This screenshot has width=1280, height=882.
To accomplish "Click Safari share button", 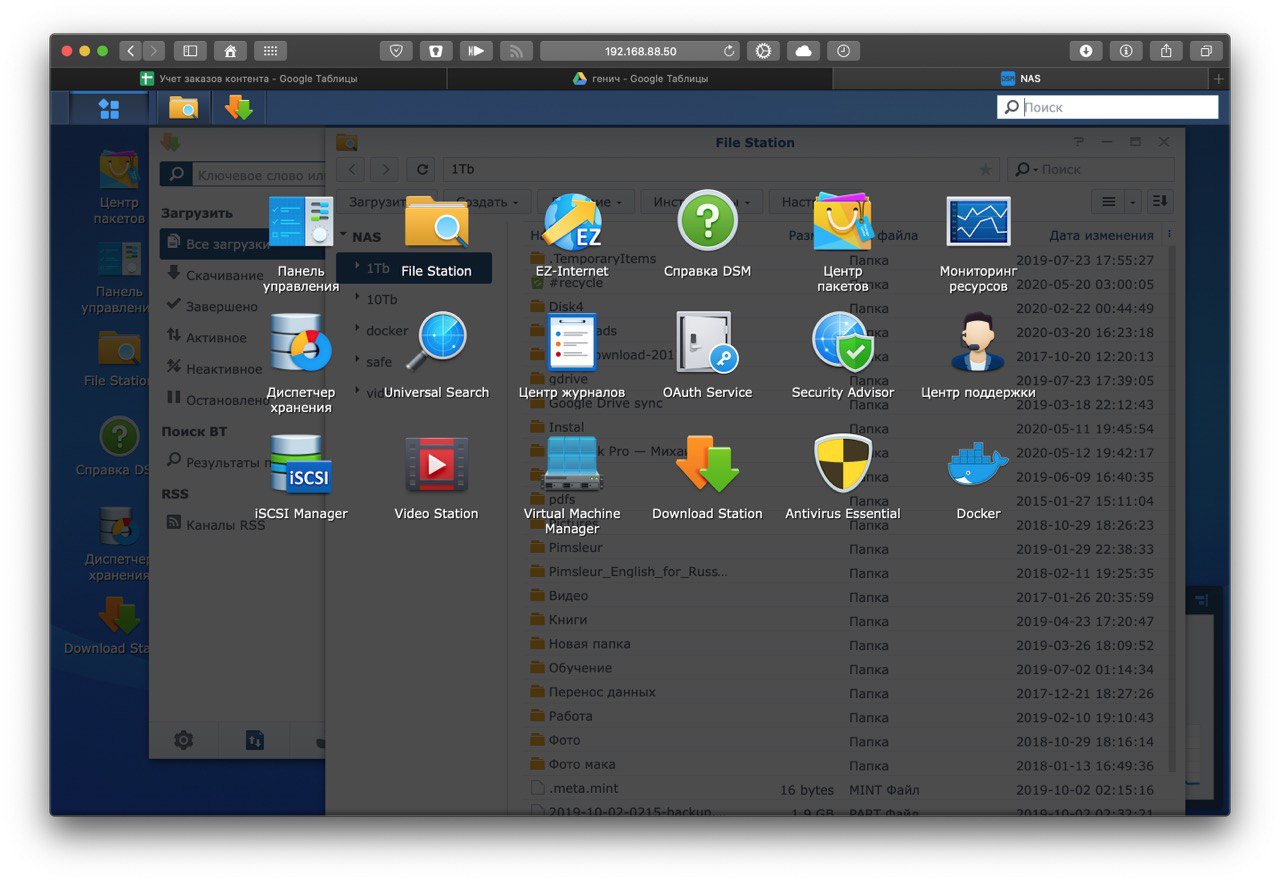I will point(1166,51).
